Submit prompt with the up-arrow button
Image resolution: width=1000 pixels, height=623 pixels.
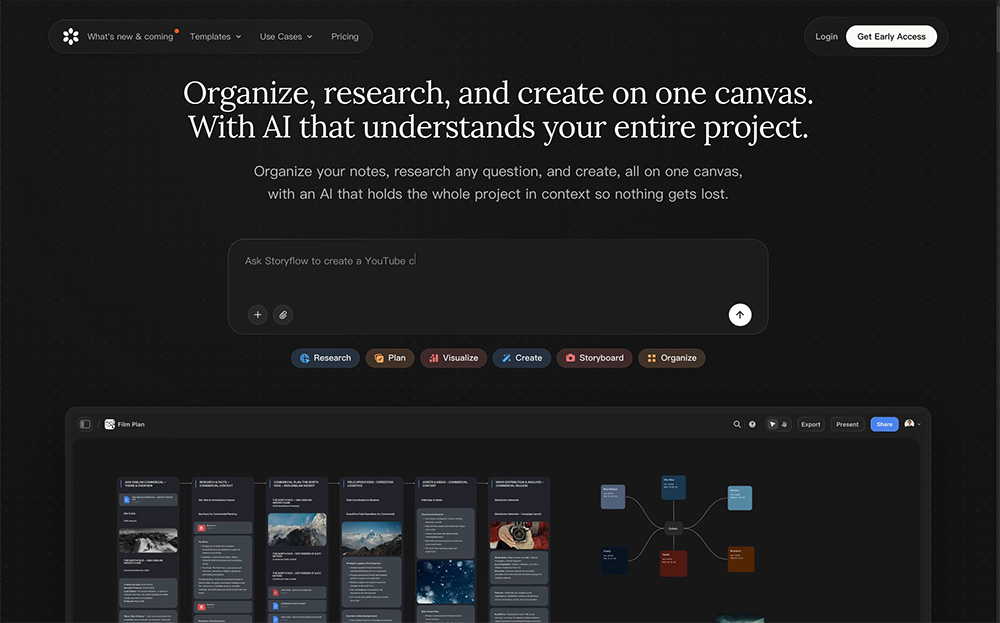point(740,314)
